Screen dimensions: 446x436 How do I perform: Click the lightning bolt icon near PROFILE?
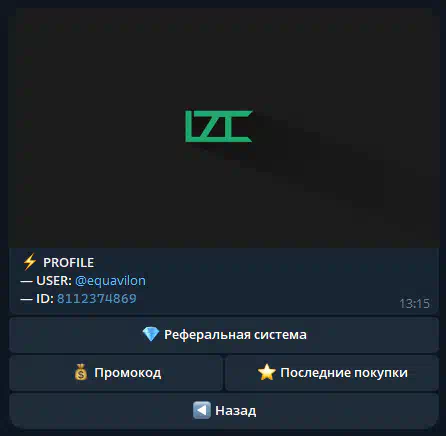pos(30,262)
